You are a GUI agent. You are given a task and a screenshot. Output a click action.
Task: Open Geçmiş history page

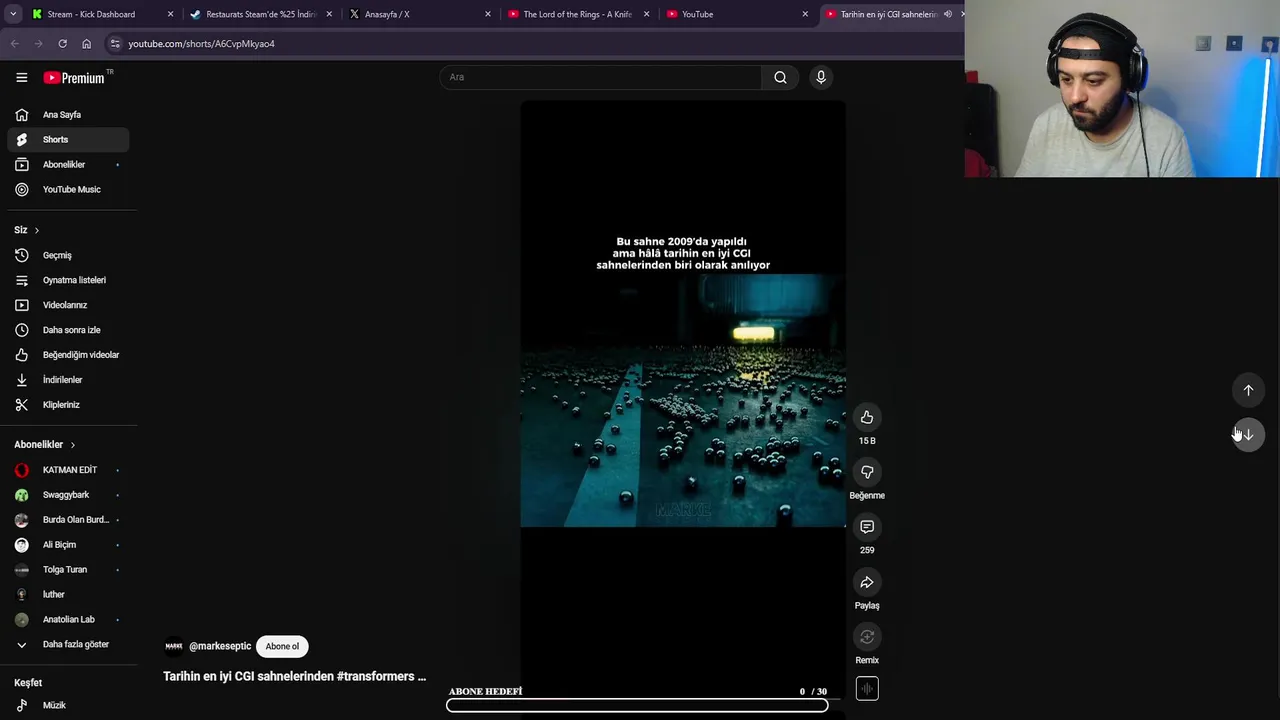pyautogui.click(x=68, y=255)
